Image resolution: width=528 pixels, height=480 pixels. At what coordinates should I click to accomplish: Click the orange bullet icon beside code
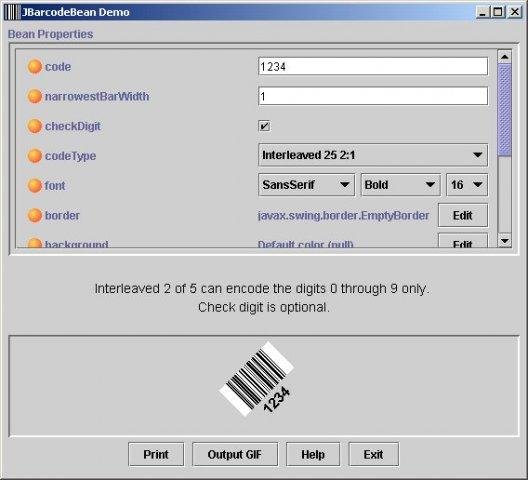pyautogui.click(x=35, y=67)
